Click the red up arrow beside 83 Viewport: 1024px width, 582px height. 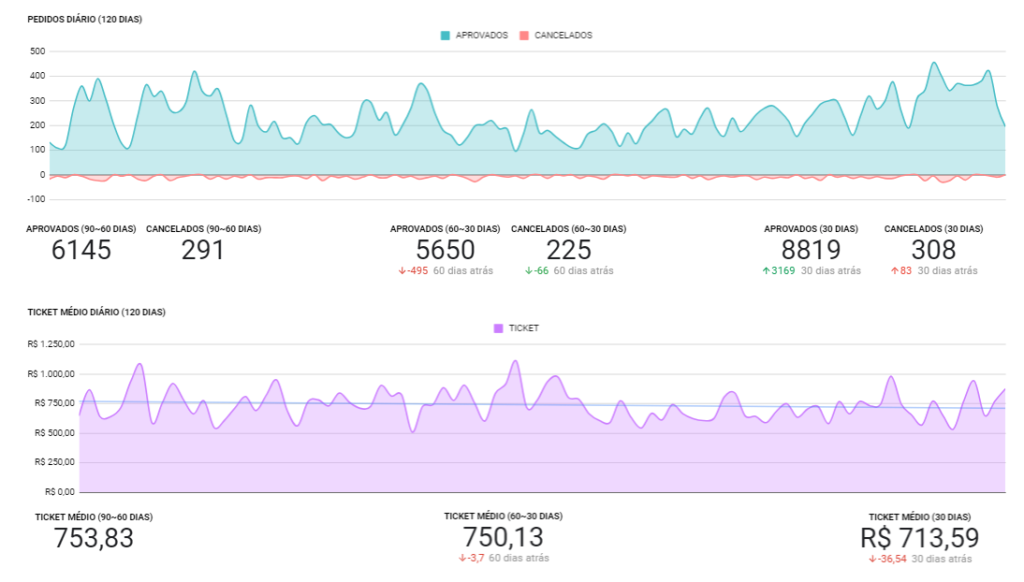(x=893, y=271)
